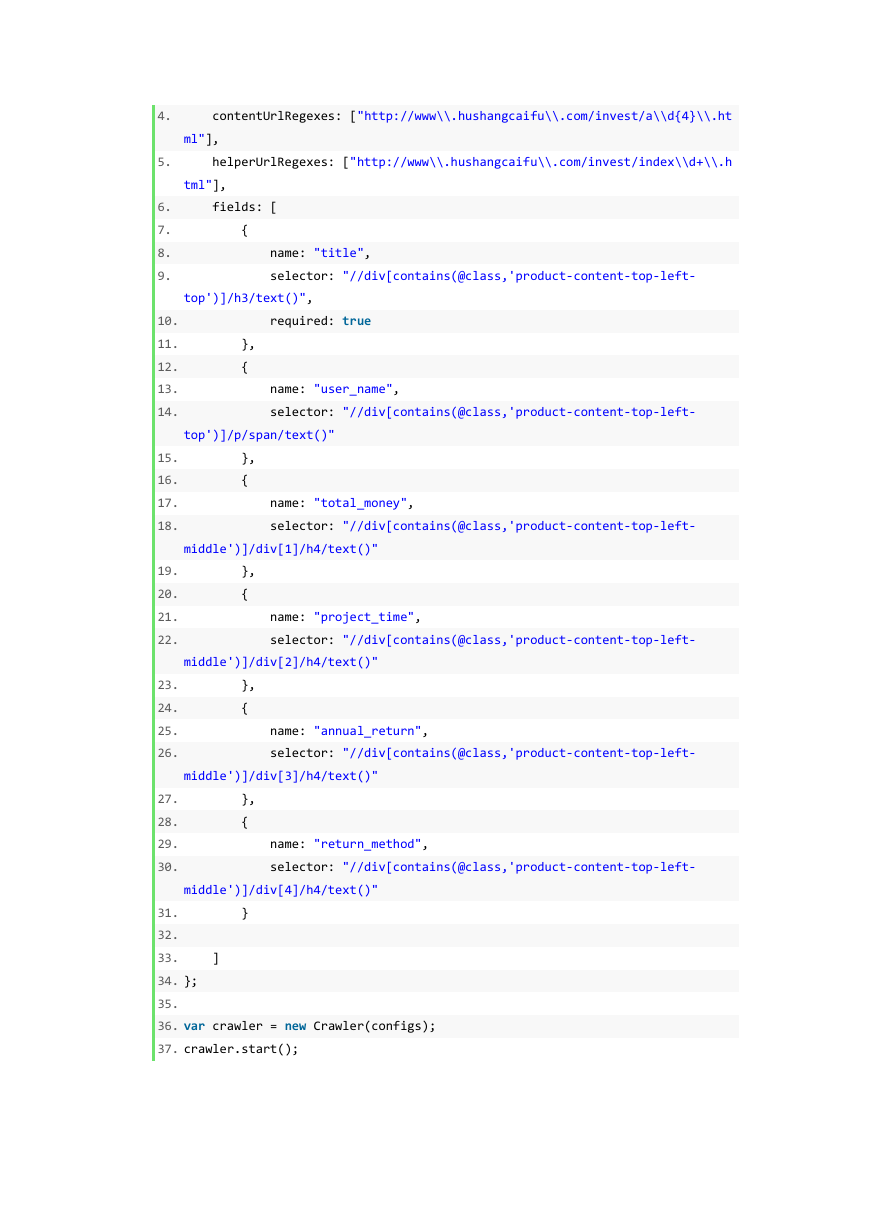Click the h3/text() selector string

coord(440,287)
